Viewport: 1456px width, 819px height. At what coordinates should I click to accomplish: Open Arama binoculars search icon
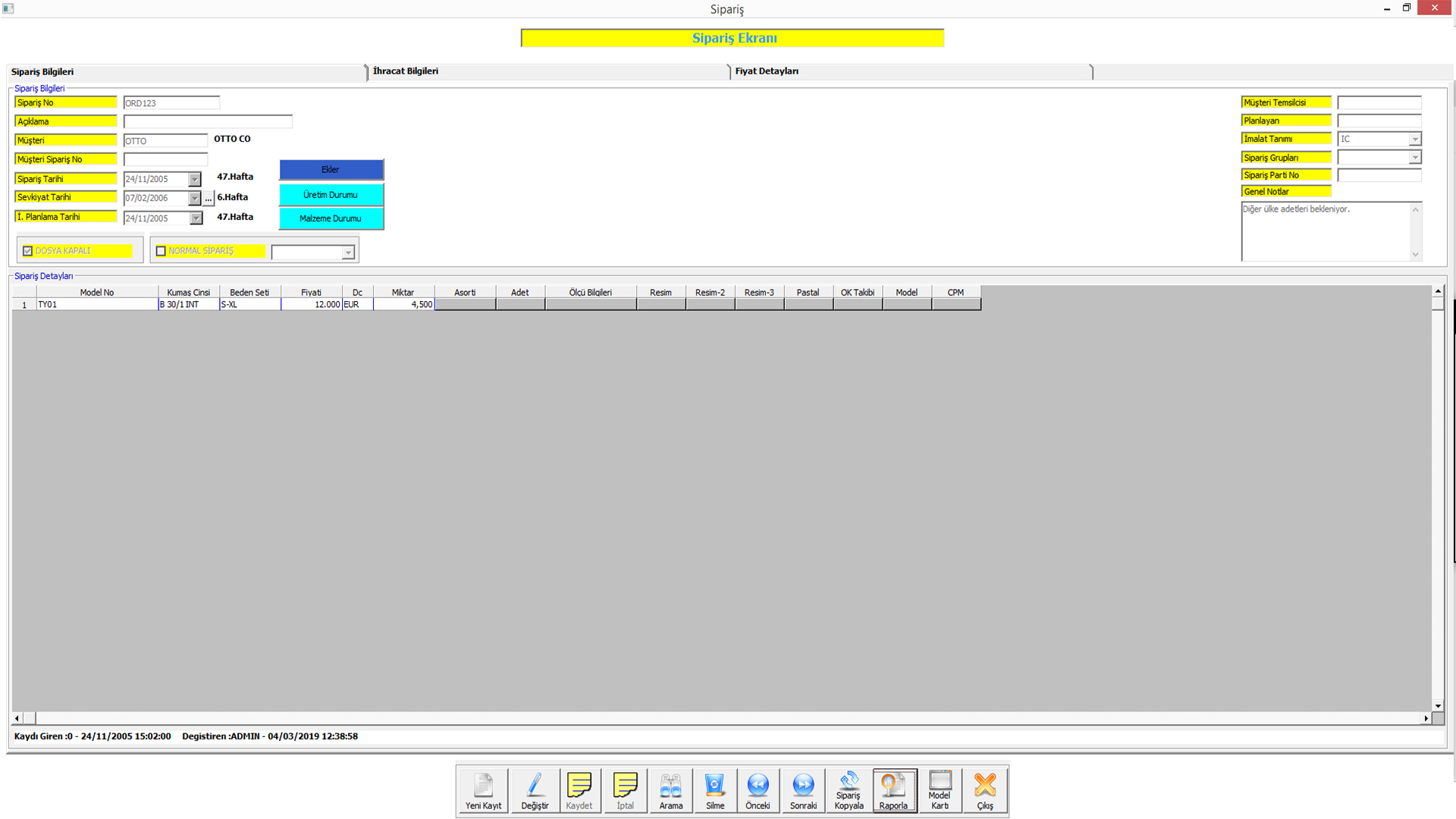(x=670, y=790)
